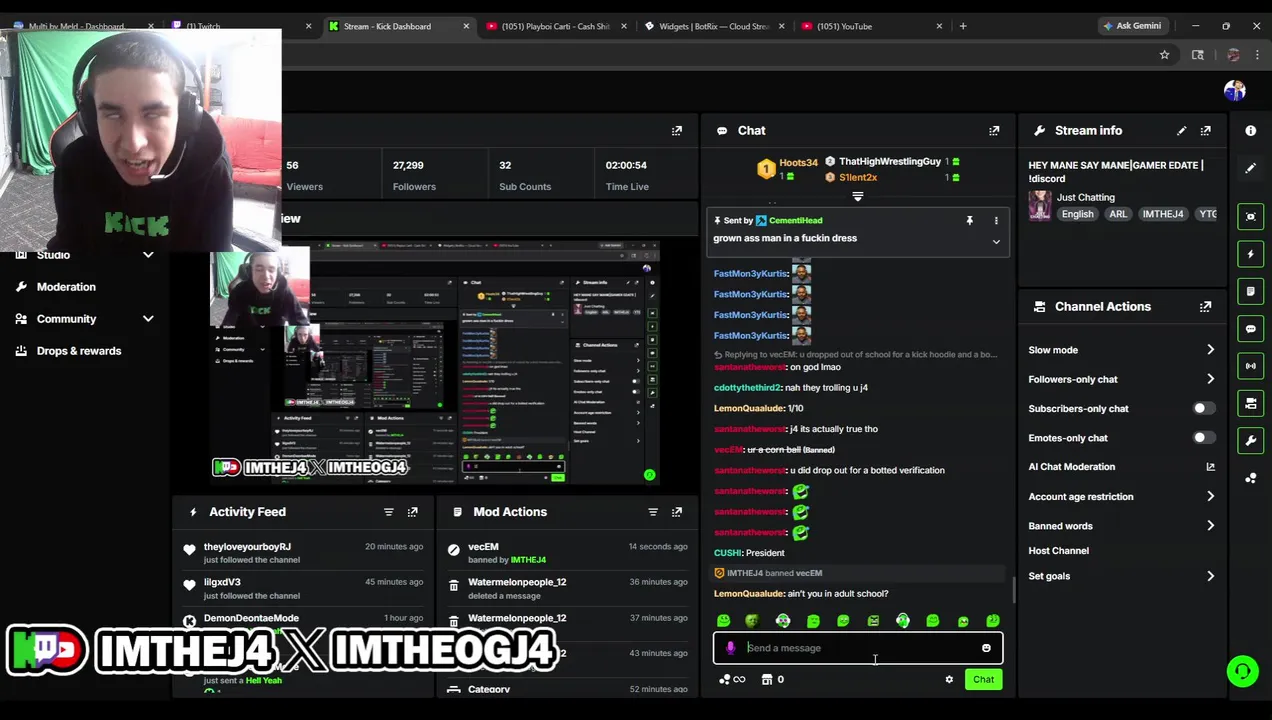The width and height of the screenshot is (1272, 720).
Task: Open Drops & rewards in left sidebar
Action: point(78,351)
